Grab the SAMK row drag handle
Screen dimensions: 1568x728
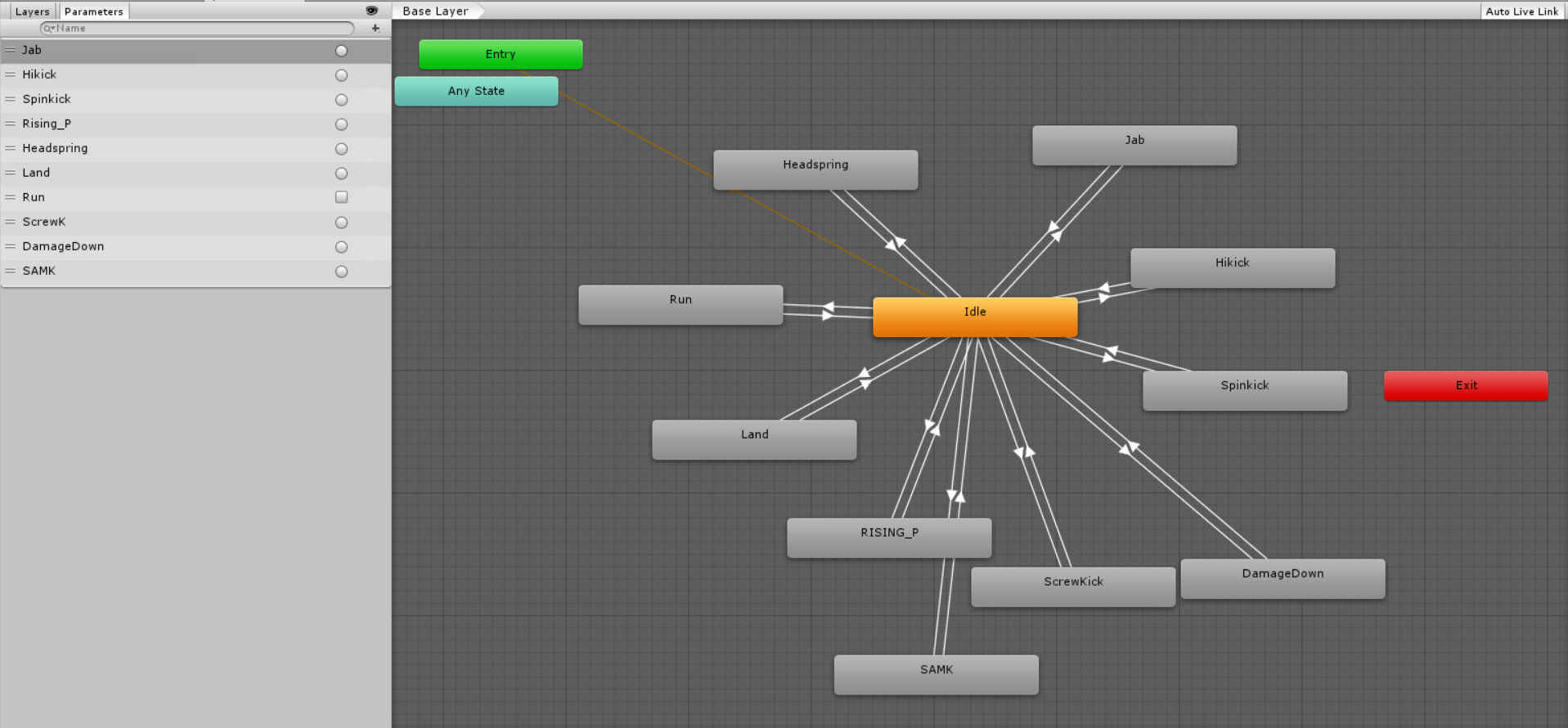click(11, 271)
